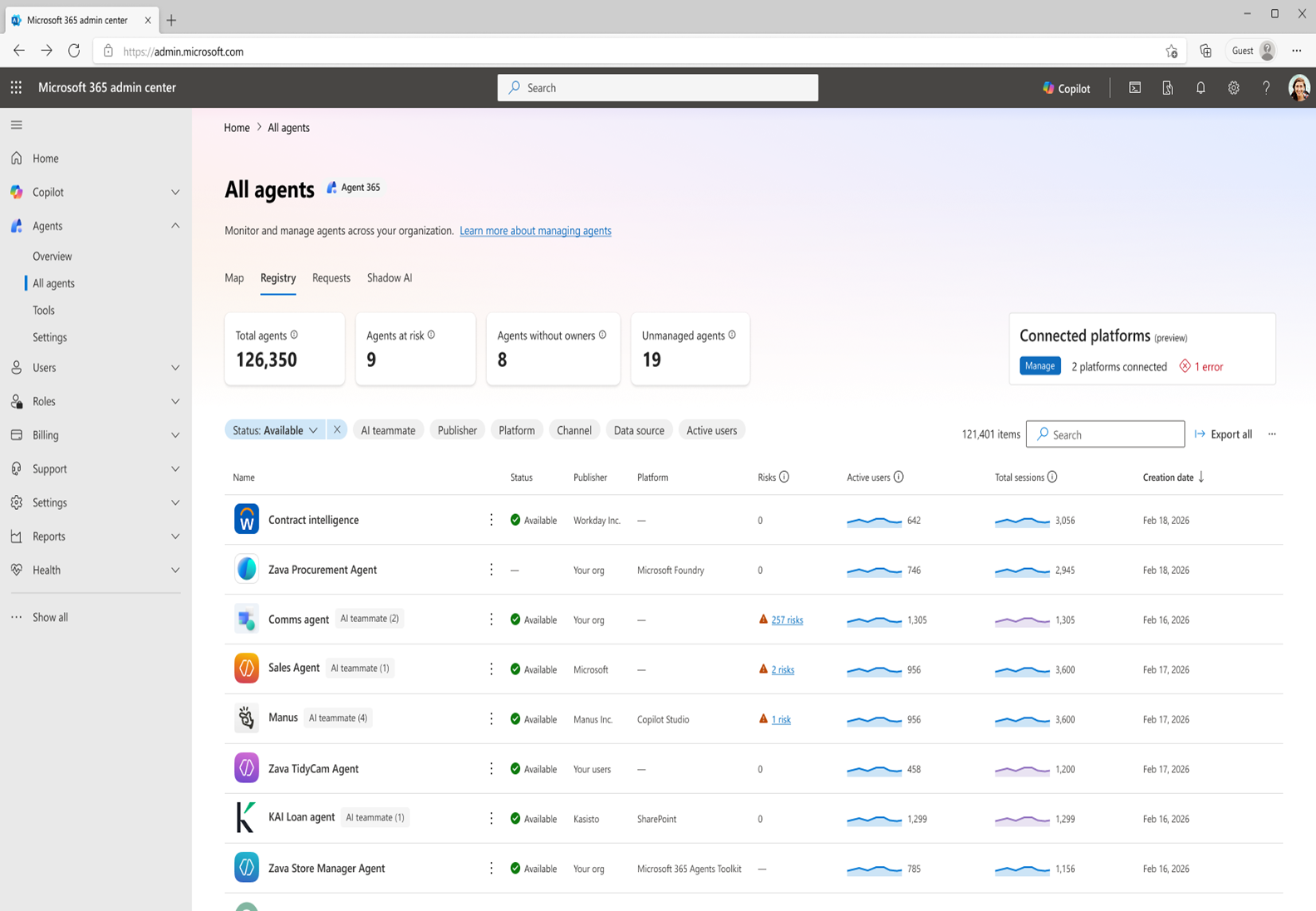Open the account profile picture
Screen dimensions: 1316x911
click(1299, 87)
